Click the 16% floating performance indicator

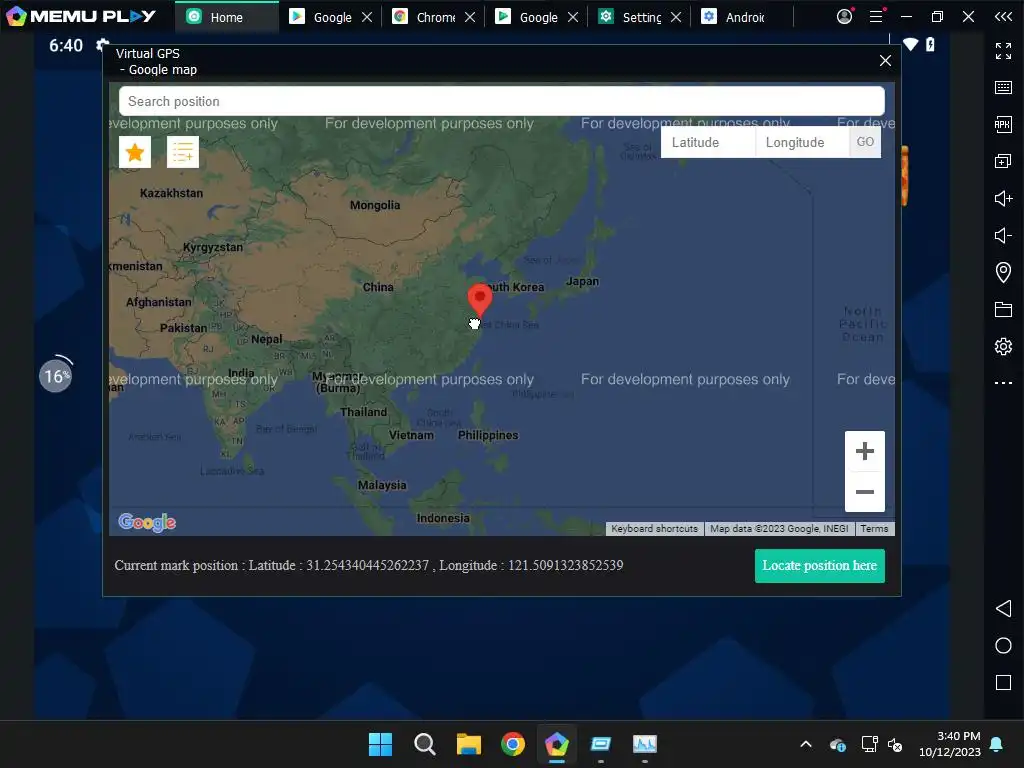coord(56,375)
